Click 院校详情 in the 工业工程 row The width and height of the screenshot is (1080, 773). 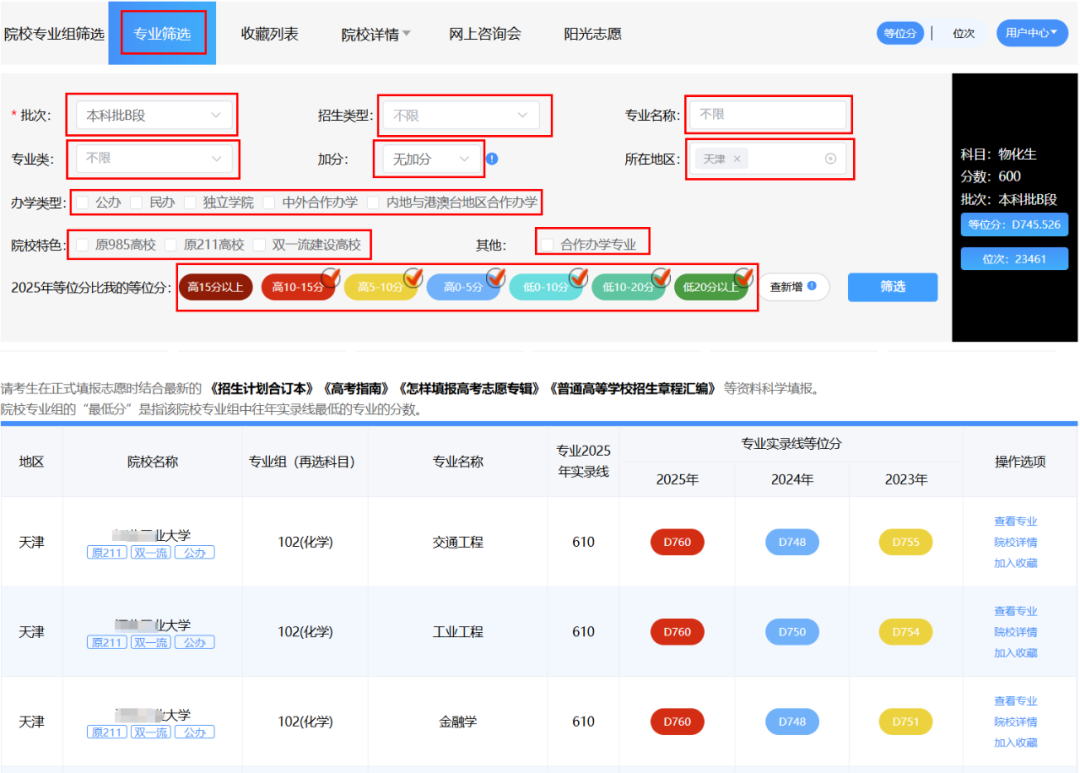point(1015,632)
